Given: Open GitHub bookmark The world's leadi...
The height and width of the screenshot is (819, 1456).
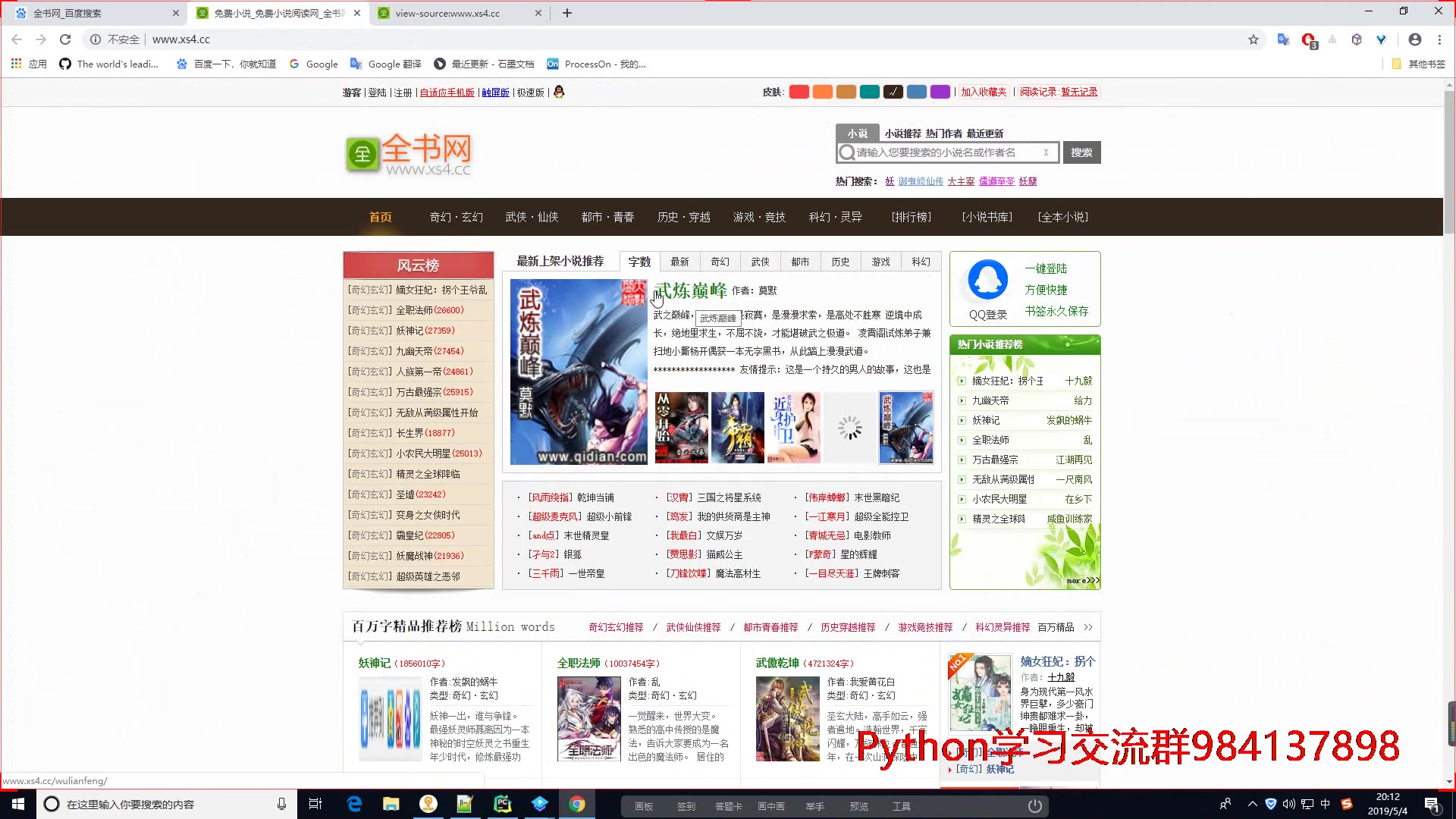Looking at the screenshot, I should pyautogui.click(x=109, y=64).
